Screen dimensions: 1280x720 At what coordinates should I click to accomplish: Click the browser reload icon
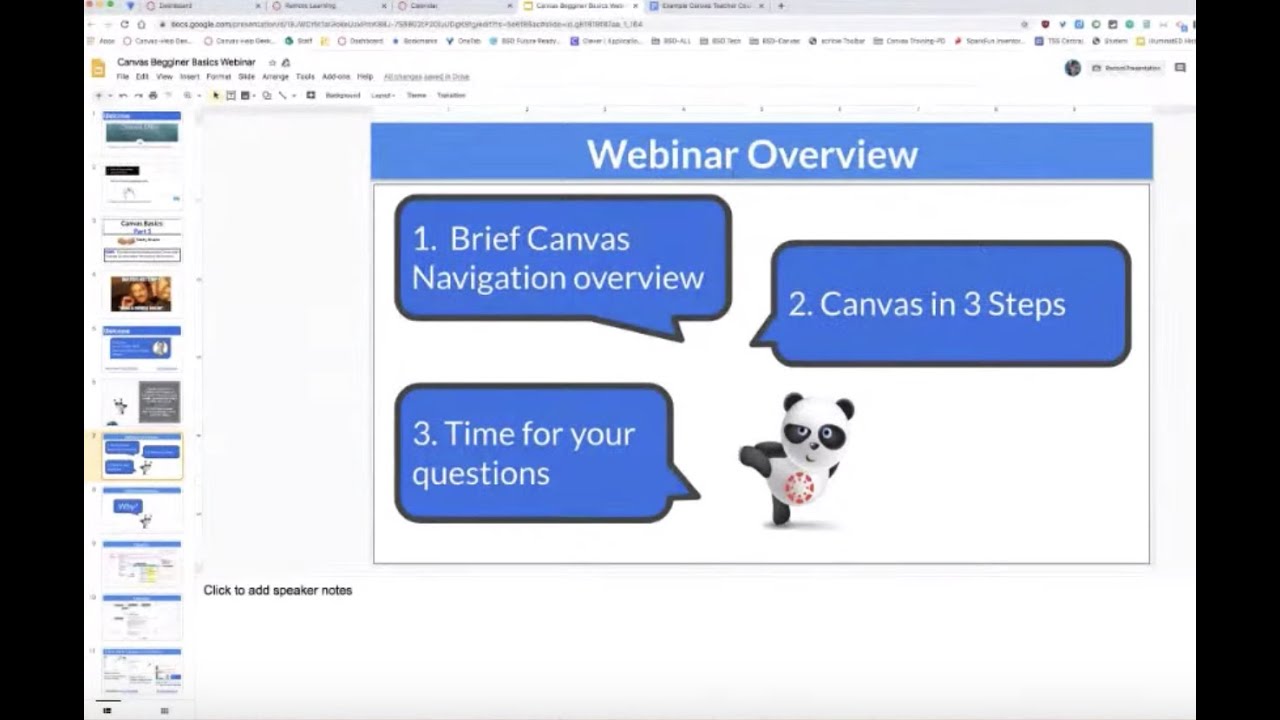125,24
